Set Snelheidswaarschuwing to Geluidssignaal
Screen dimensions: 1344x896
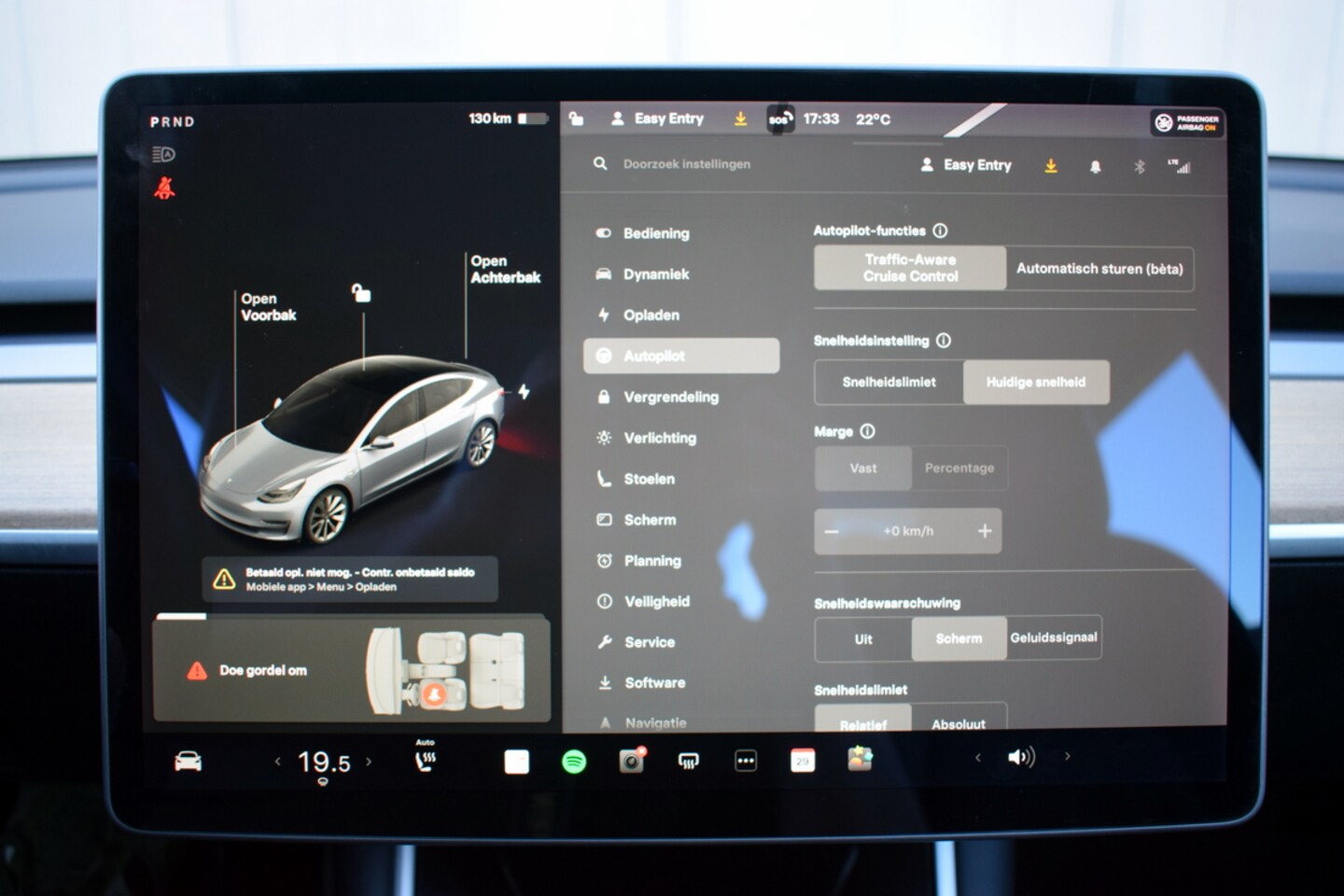tap(1054, 638)
